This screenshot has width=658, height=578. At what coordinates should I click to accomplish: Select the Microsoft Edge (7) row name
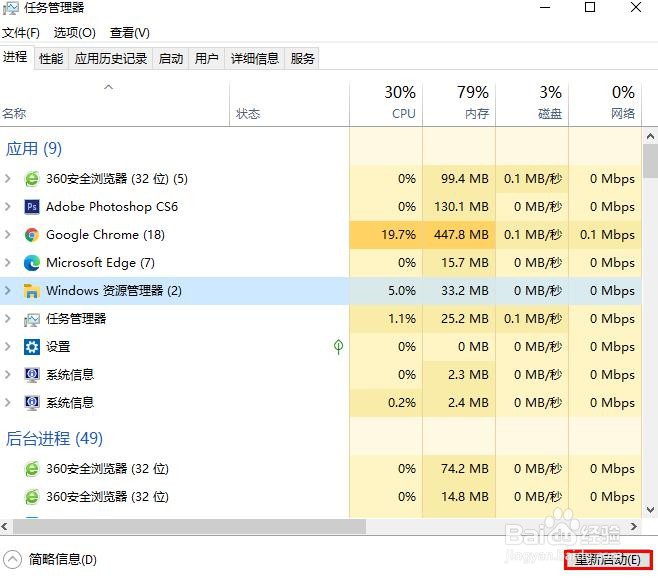(100, 263)
